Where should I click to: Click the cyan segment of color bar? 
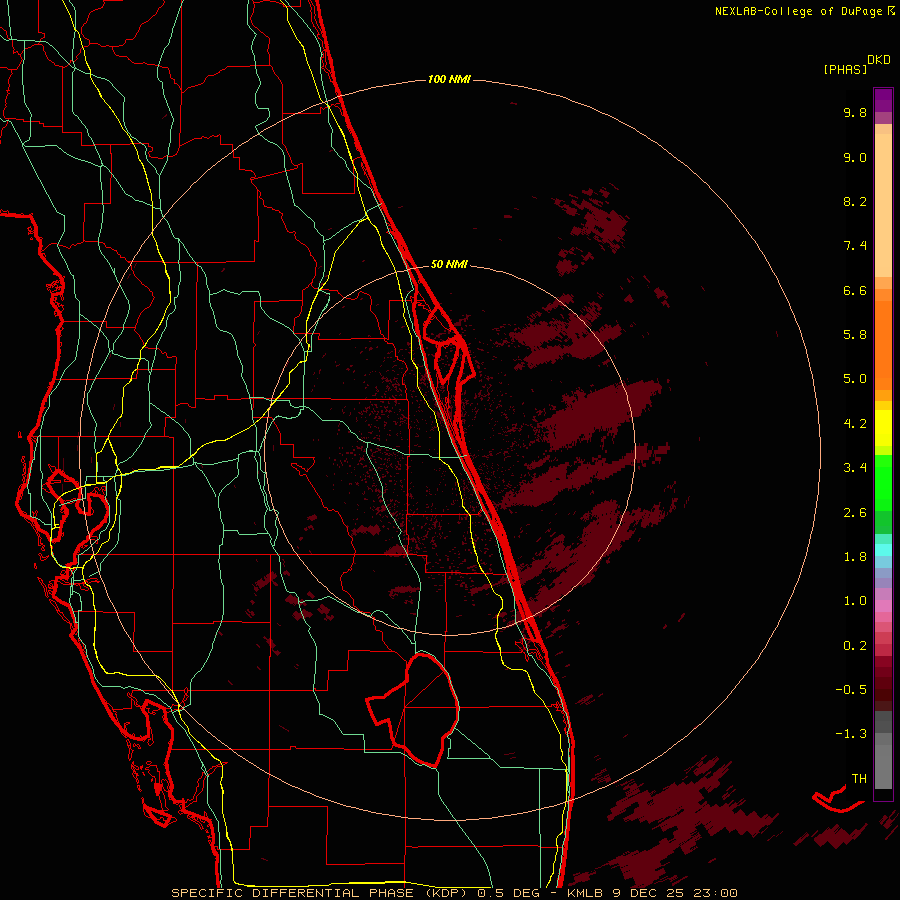pyautogui.click(x=883, y=550)
